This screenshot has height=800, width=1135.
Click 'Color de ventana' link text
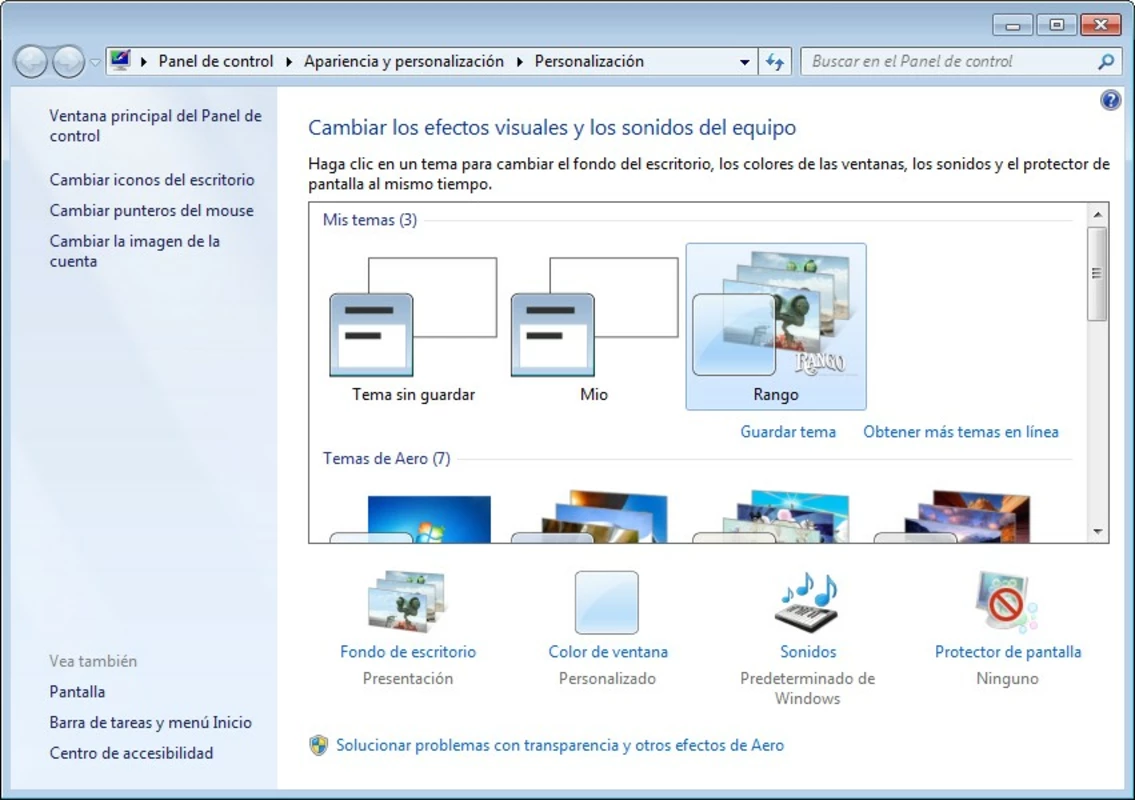[x=607, y=652]
